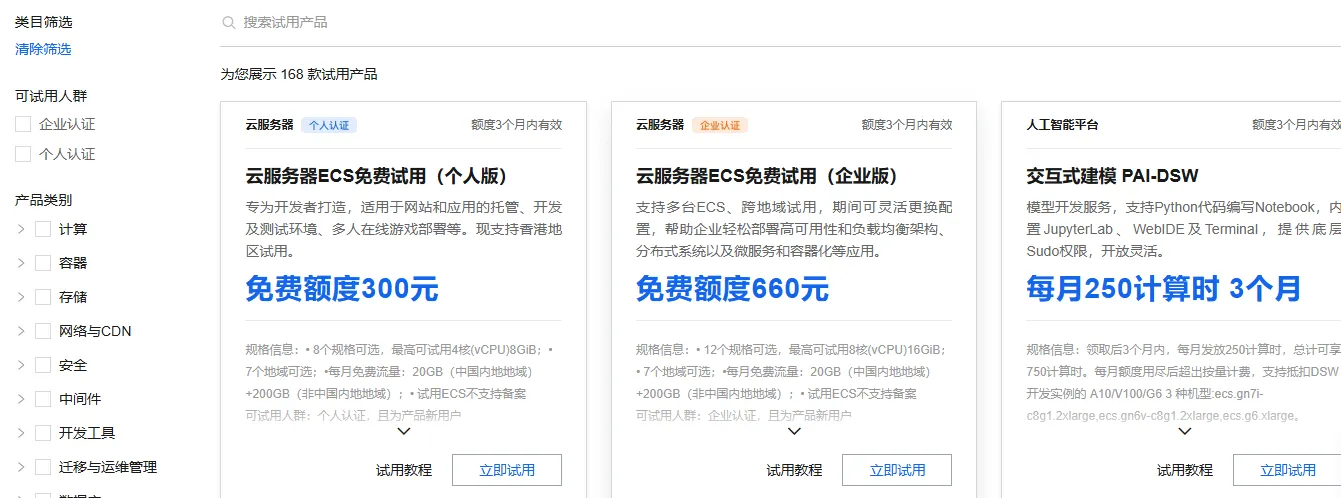Viewport: 1341px width, 498px height.
Task: Click the orange 企业认证 tag badge
Action: 720,125
